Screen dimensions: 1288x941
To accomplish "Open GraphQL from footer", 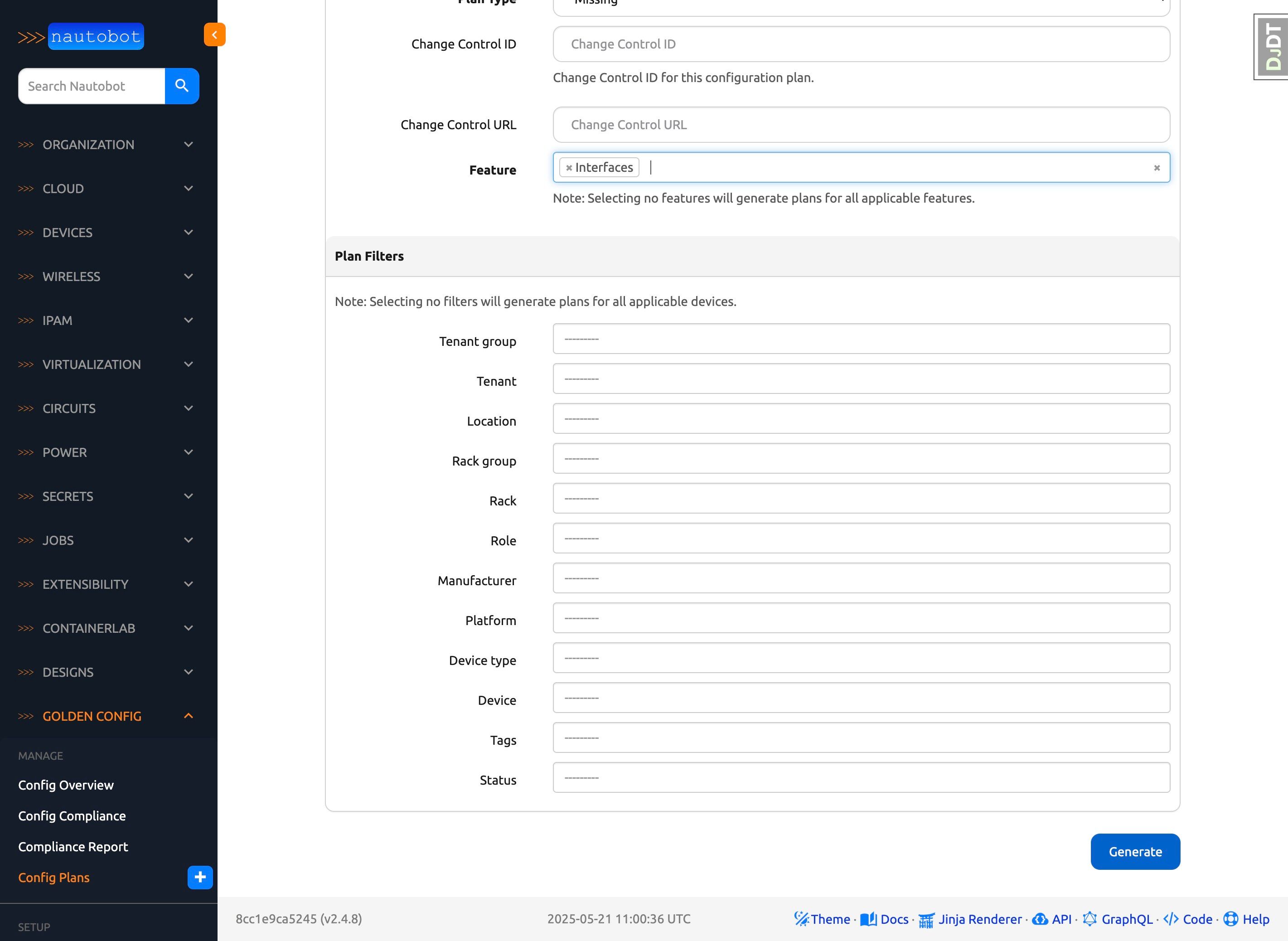I will [x=1117, y=919].
